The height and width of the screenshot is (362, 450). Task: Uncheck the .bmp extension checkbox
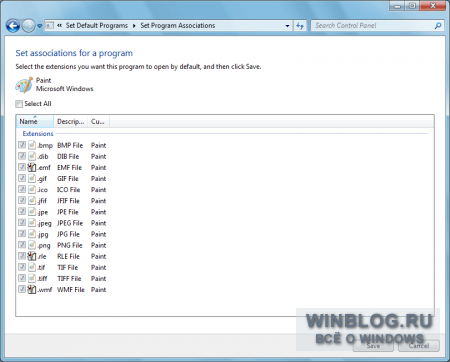pos(22,145)
